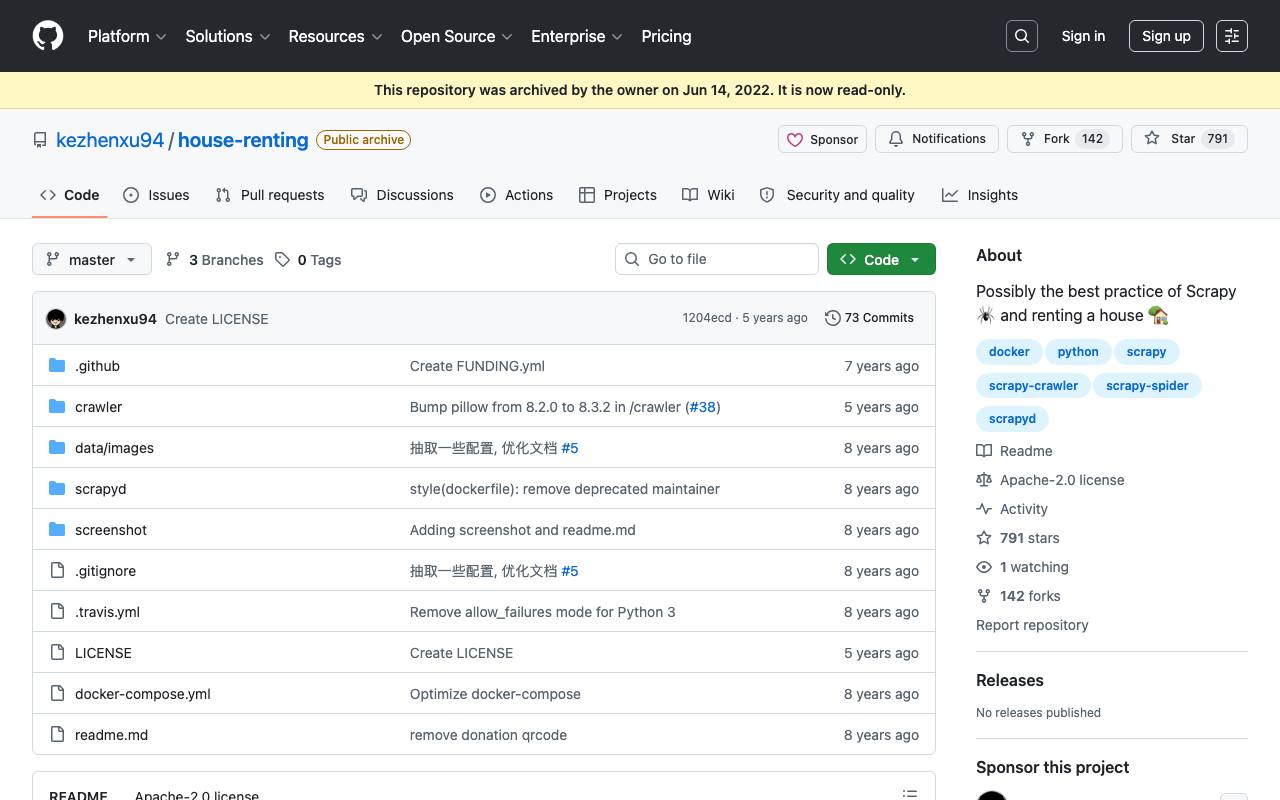
Task: View 0 Tags link
Action: pyautogui.click(x=308, y=260)
